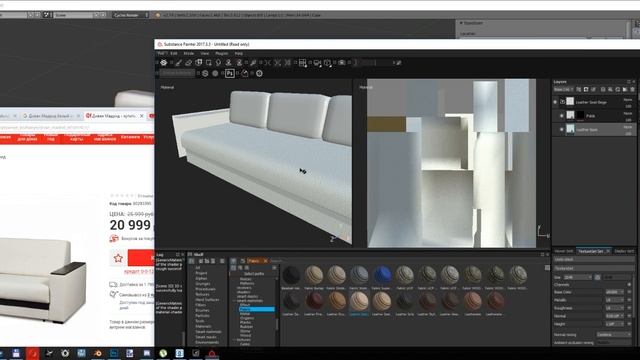Open Photoshop from the Windows taskbar
Viewport: 640px width, 360px height.
114,353
